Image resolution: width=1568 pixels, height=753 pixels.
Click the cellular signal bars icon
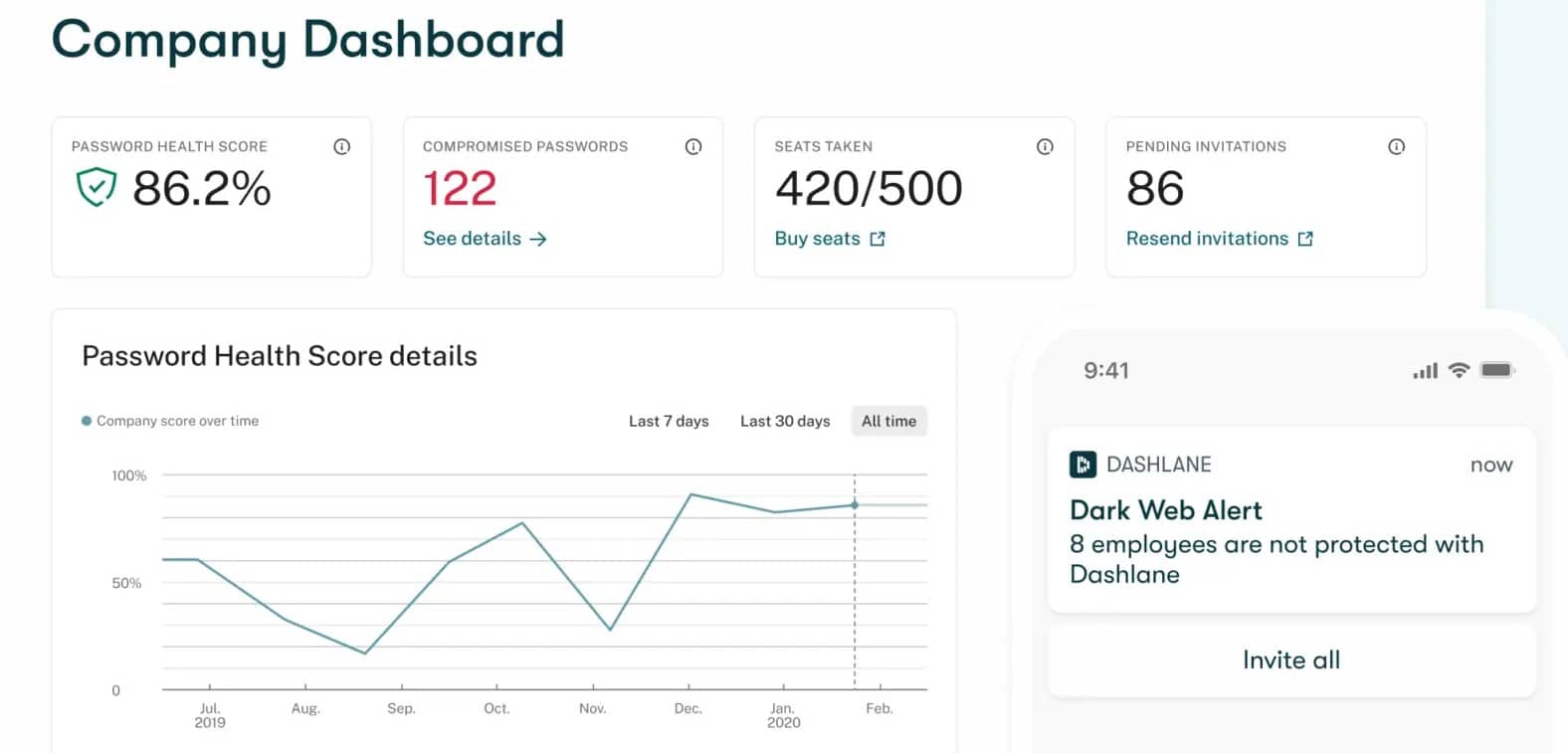click(1425, 371)
